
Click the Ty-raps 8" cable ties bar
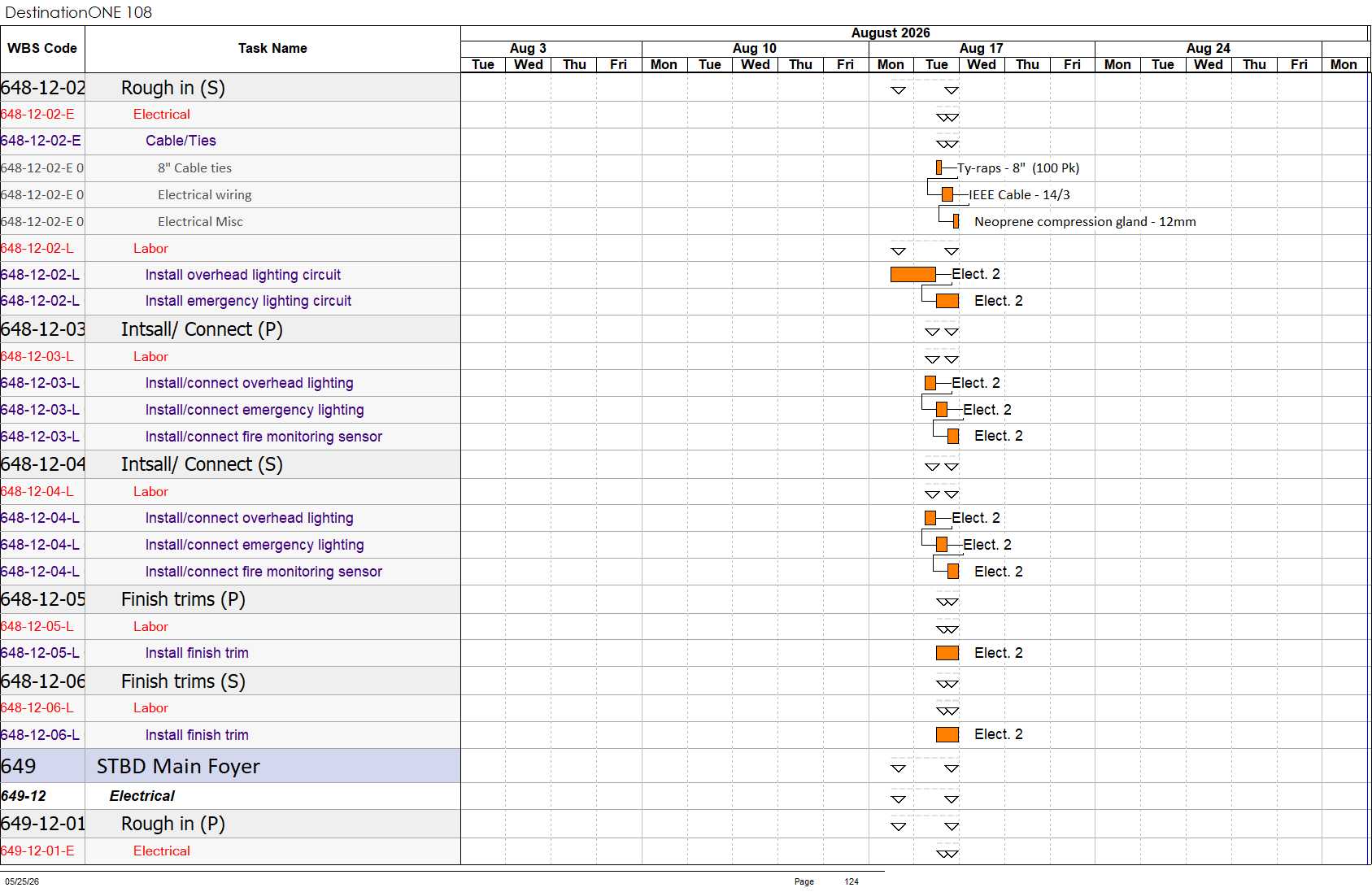point(939,168)
